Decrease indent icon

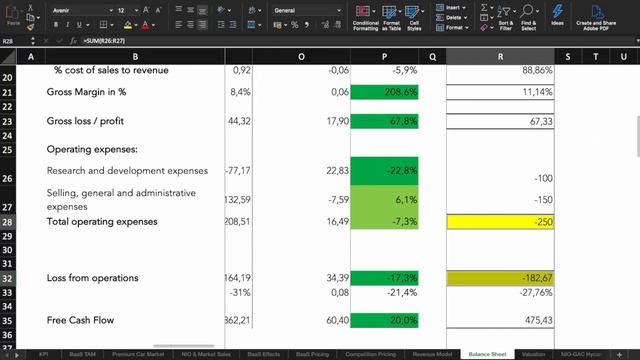(221, 25)
